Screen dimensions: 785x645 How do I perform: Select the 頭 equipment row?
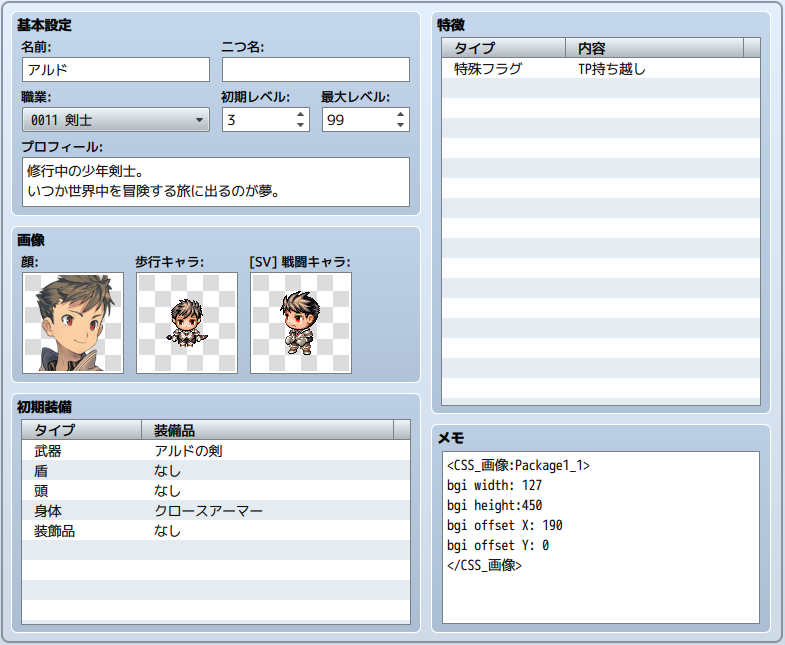click(x=216, y=491)
